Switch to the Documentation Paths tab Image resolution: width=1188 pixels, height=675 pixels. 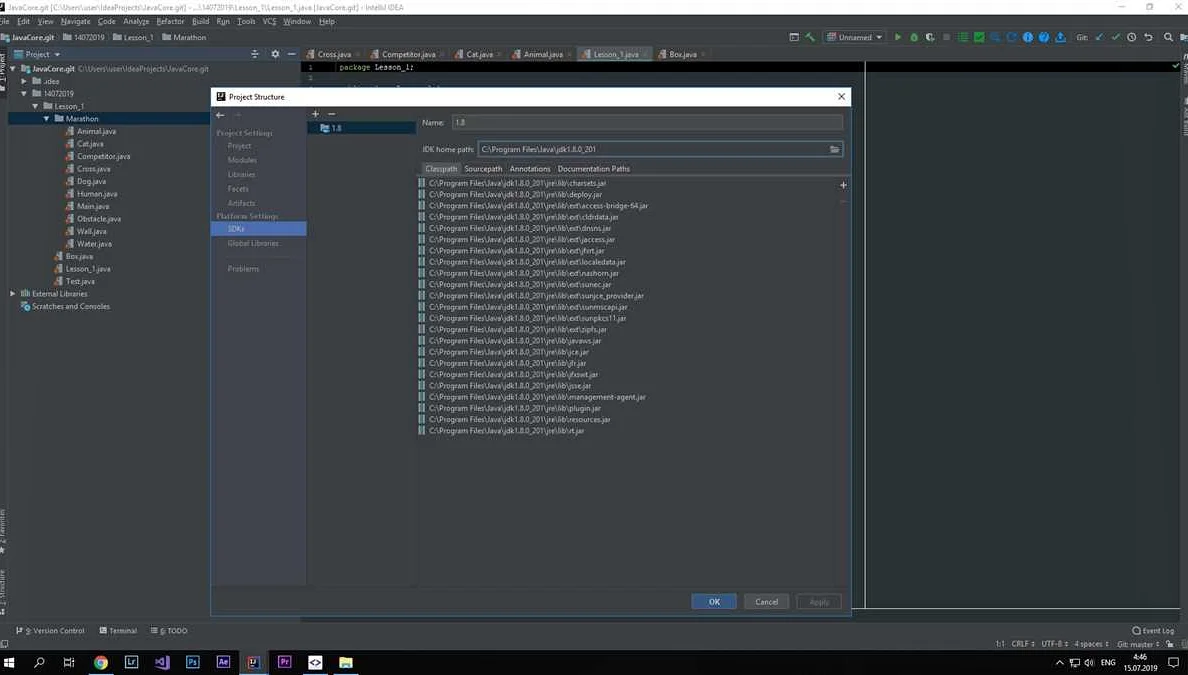(593, 169)
